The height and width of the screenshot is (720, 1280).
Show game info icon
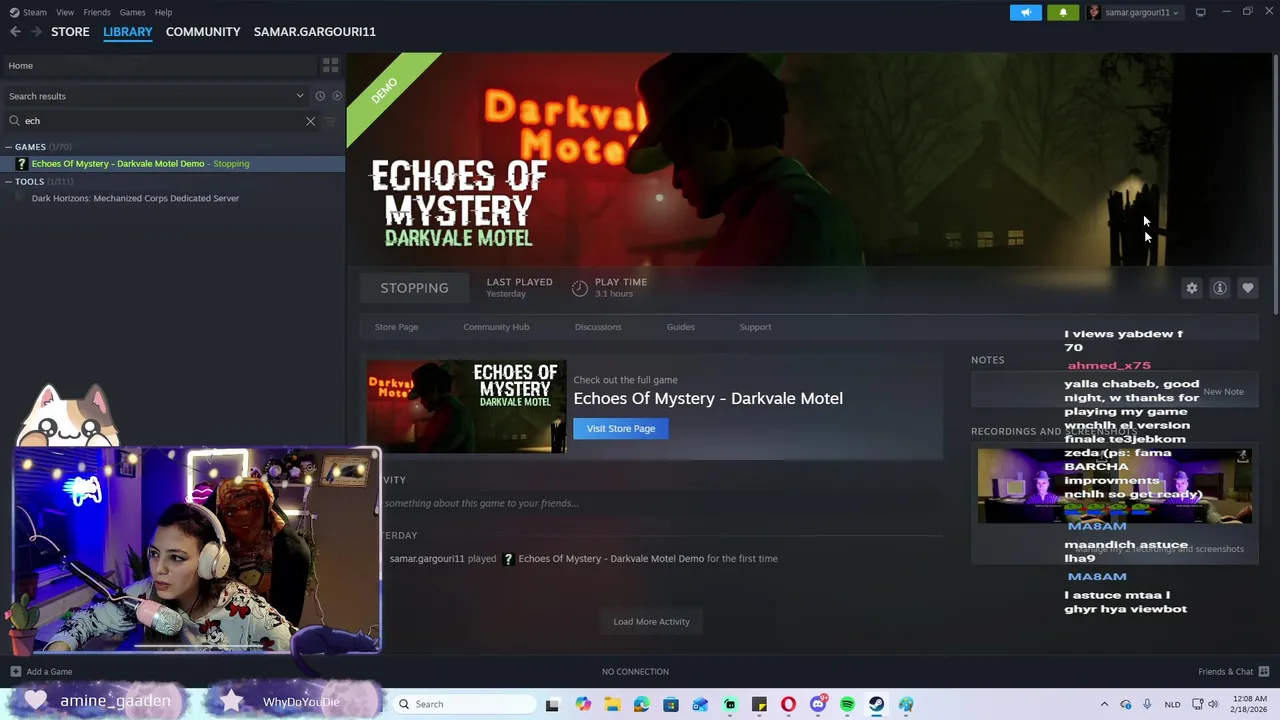point(1219,288)
